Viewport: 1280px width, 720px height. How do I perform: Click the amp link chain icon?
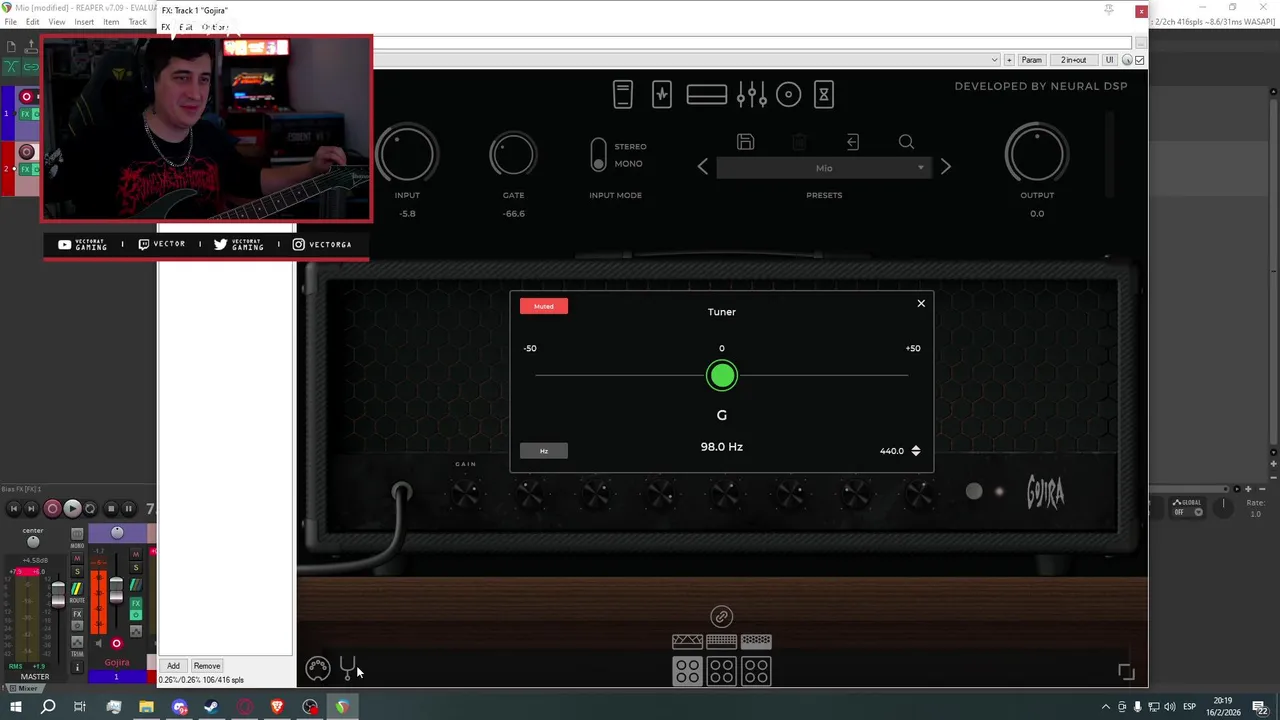click(x=721, y=617)
